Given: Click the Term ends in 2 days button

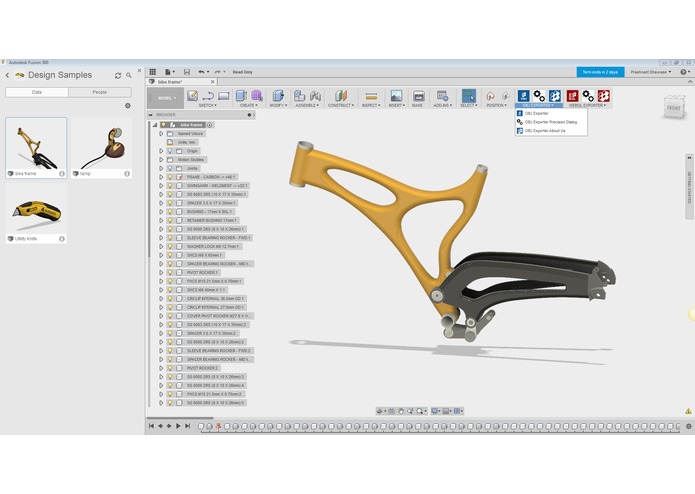Looking at the screenshot, I should click(600, 72).
